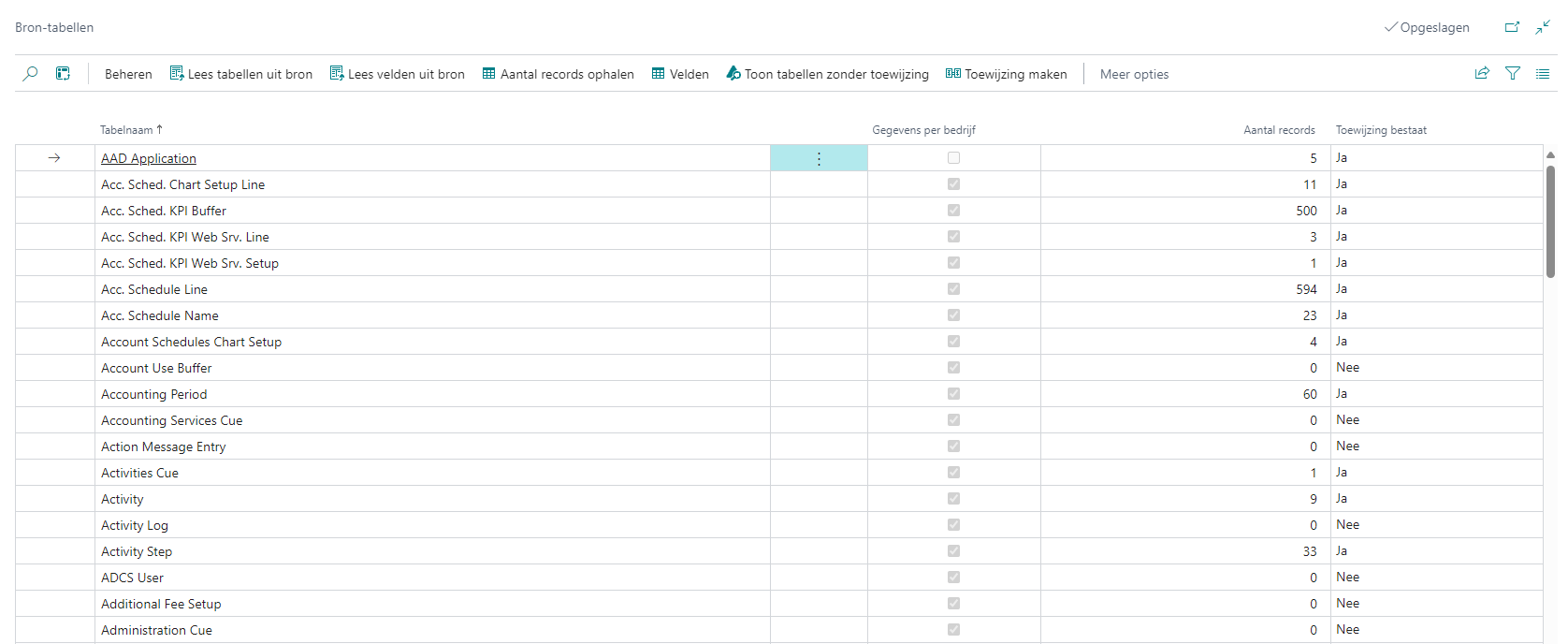
Task: Open the AAD Application link
Action: coord(149,159)
